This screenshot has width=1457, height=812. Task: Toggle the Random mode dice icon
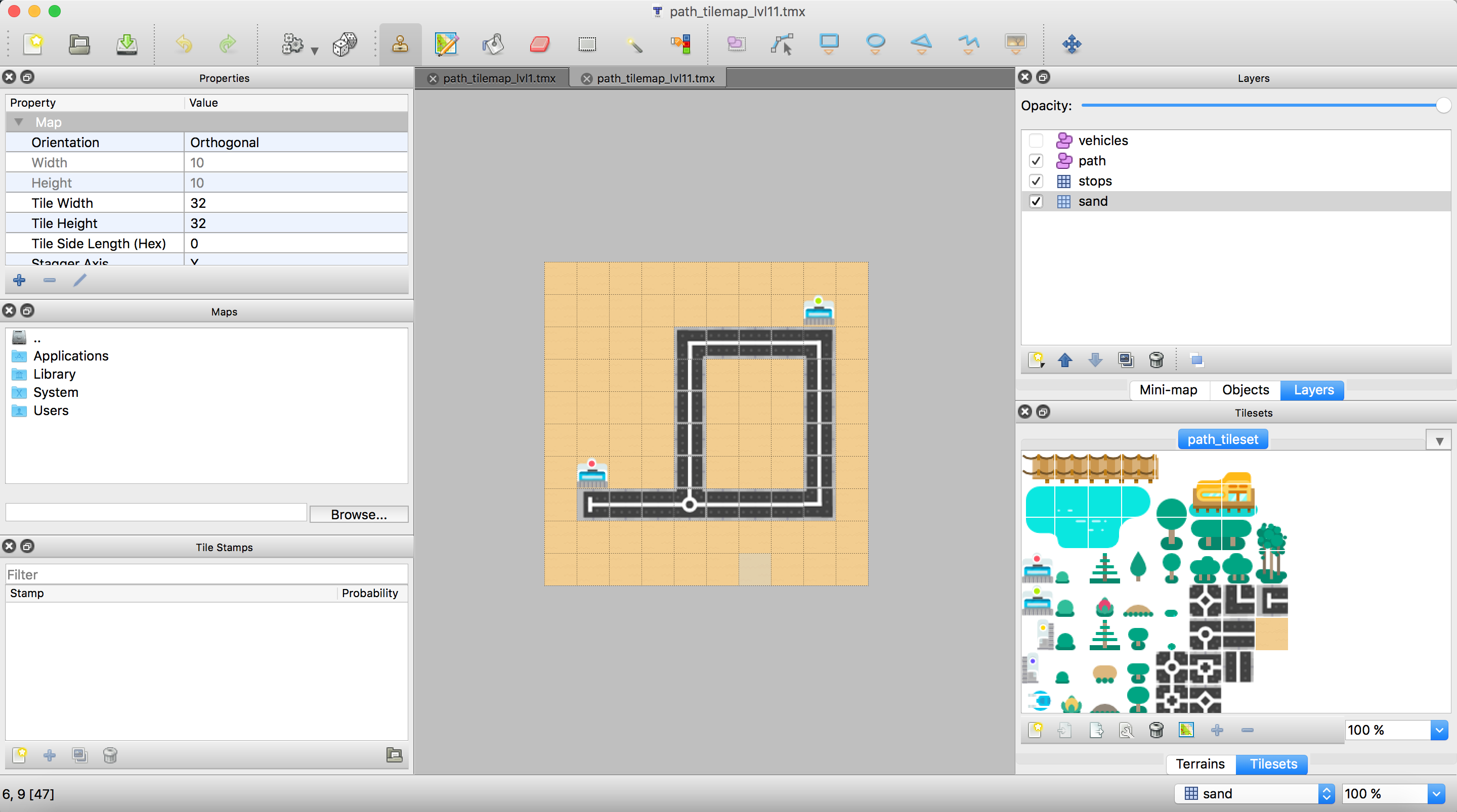click(x=345, y=43)
